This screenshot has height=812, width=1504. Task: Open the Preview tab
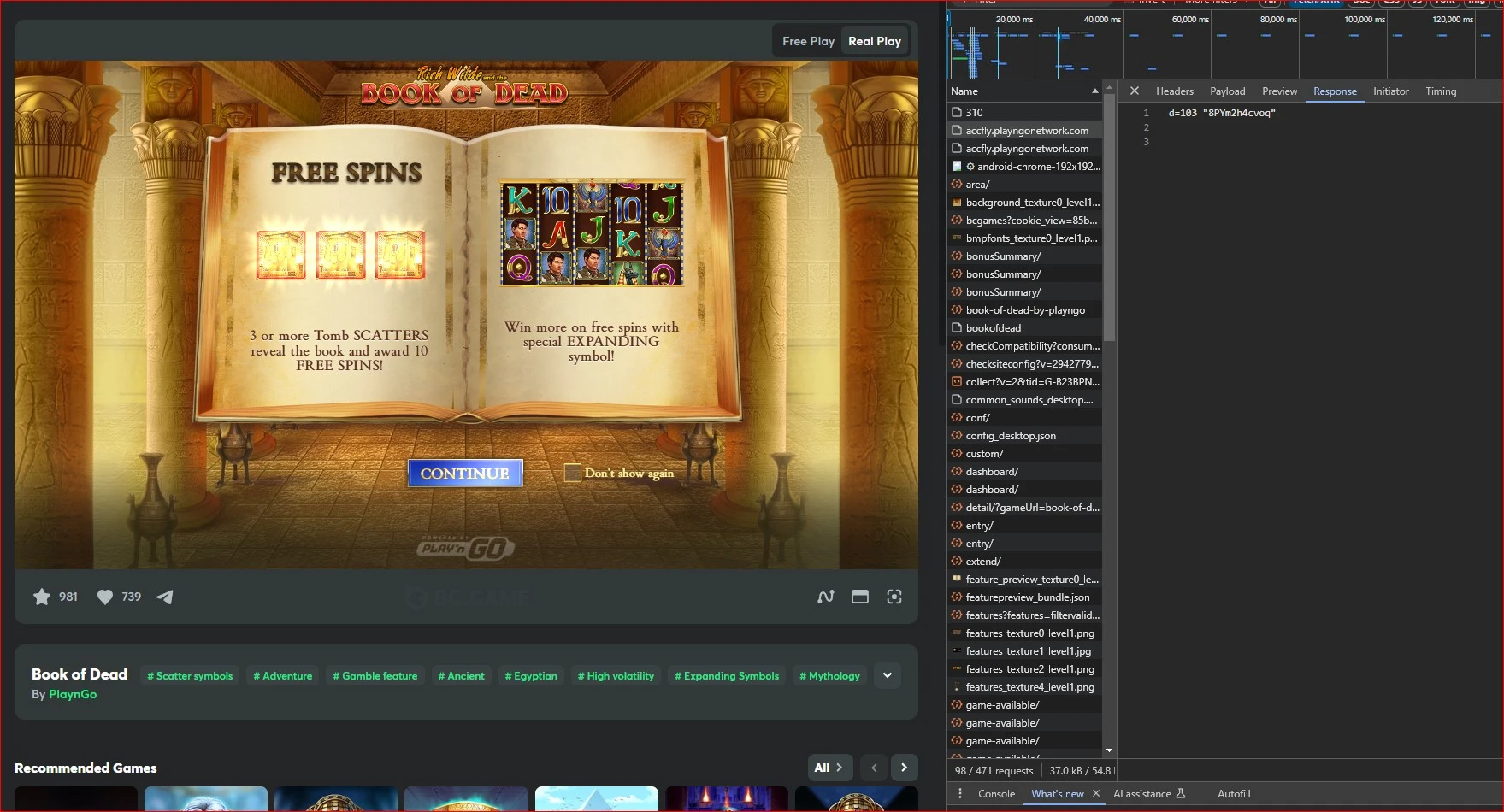(1279, 91)
